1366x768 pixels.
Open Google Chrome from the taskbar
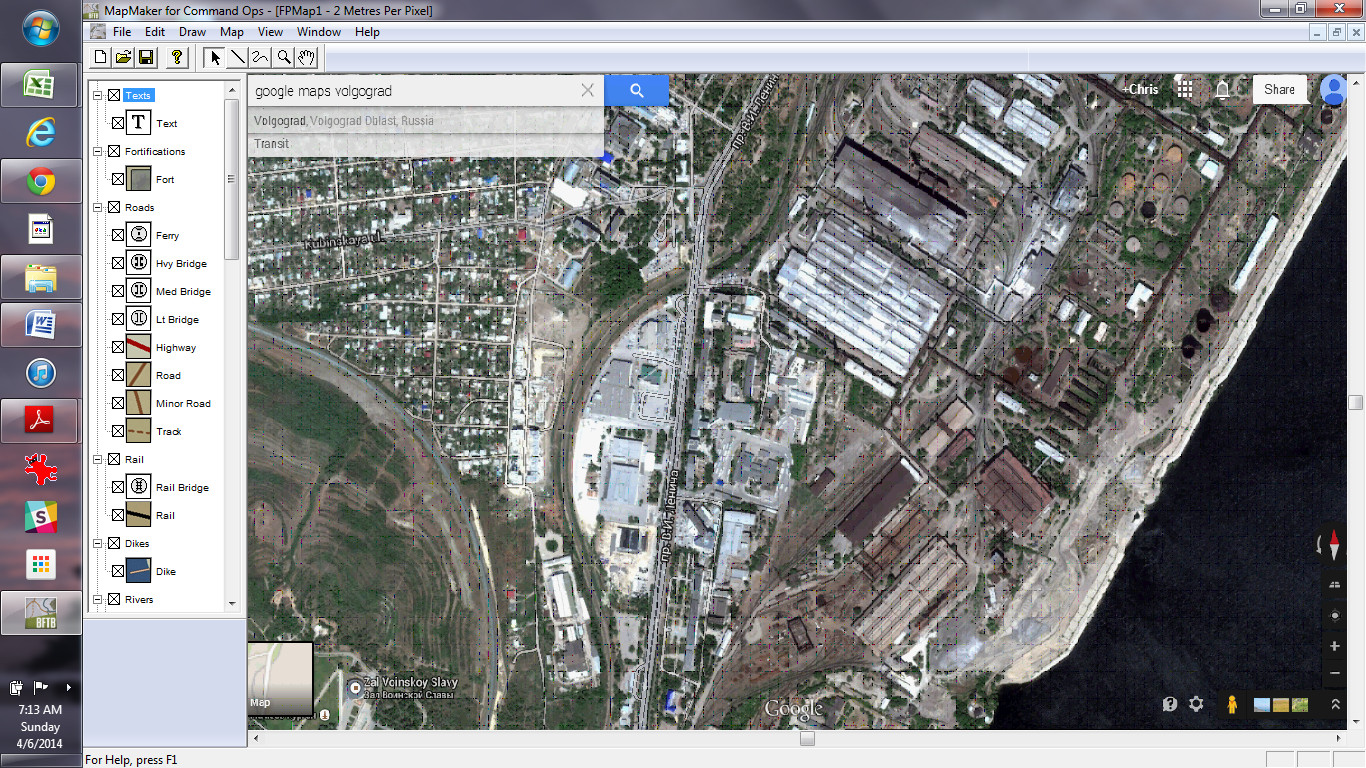40,181
